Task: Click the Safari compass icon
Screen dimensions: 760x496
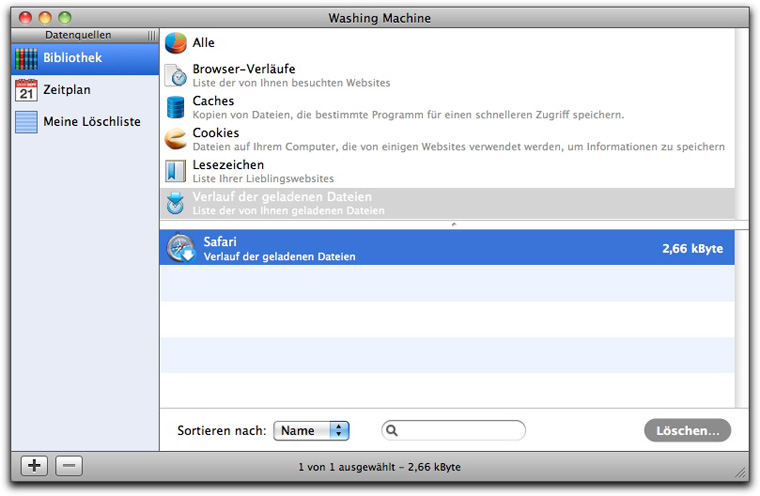Action: [181, 248]
